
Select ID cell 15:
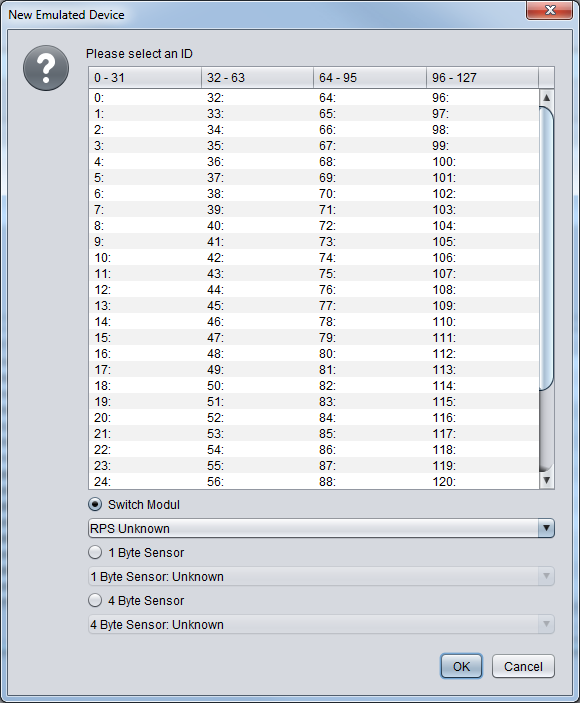point(145,338)
